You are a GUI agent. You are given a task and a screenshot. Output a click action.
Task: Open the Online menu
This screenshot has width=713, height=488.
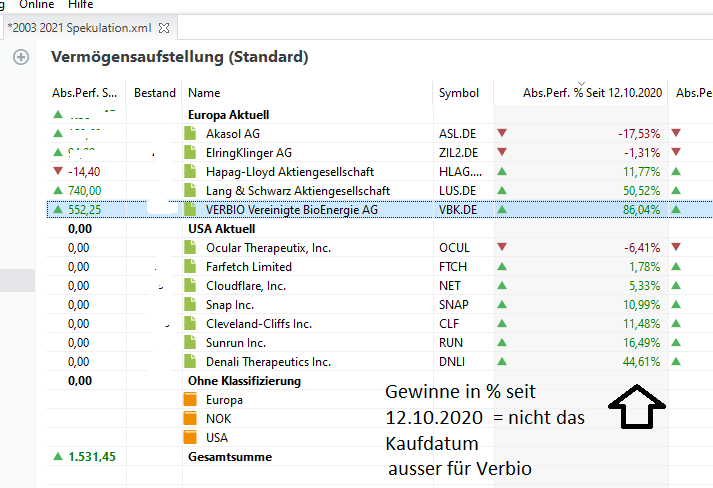point(37,5)
